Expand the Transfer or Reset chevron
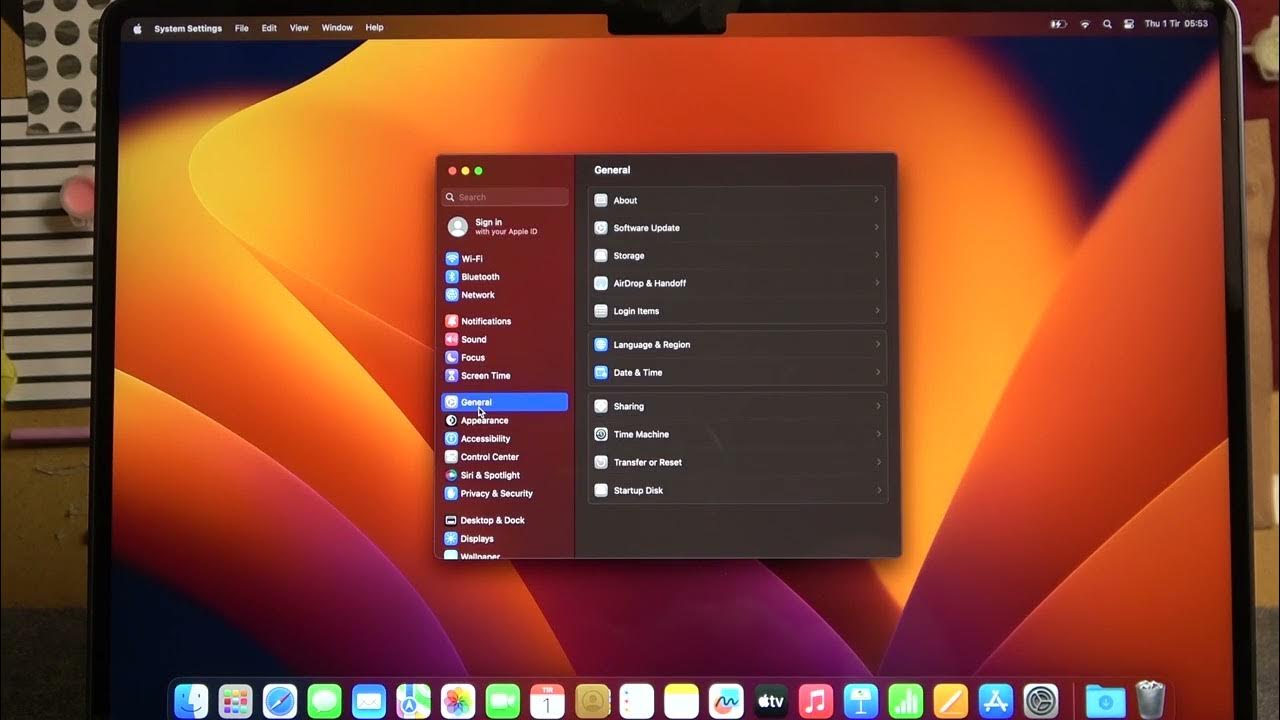Image resolution: width=1280 pixels, height=720 pixels. tap(879, 462)
